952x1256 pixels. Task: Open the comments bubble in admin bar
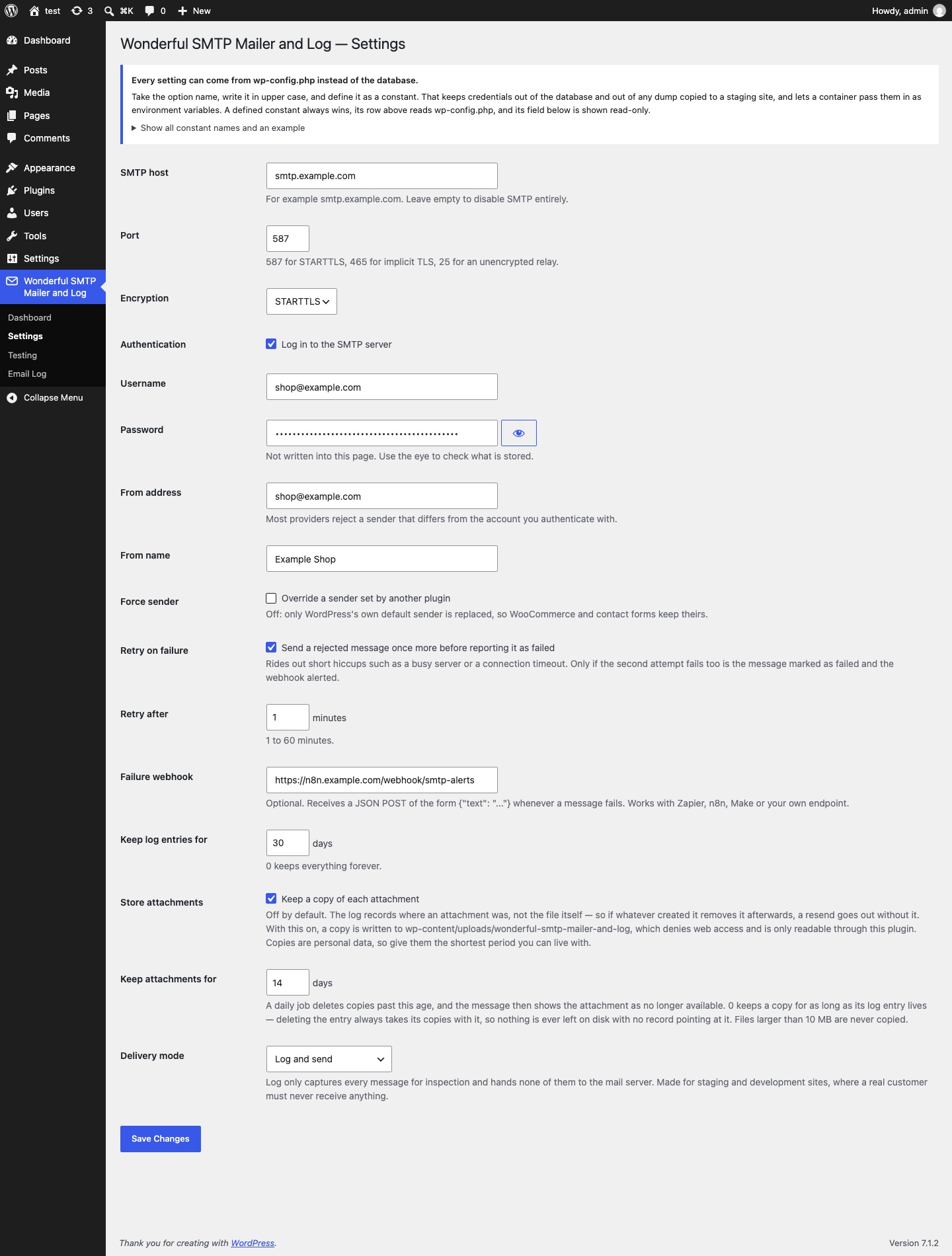tap(149, 11)
